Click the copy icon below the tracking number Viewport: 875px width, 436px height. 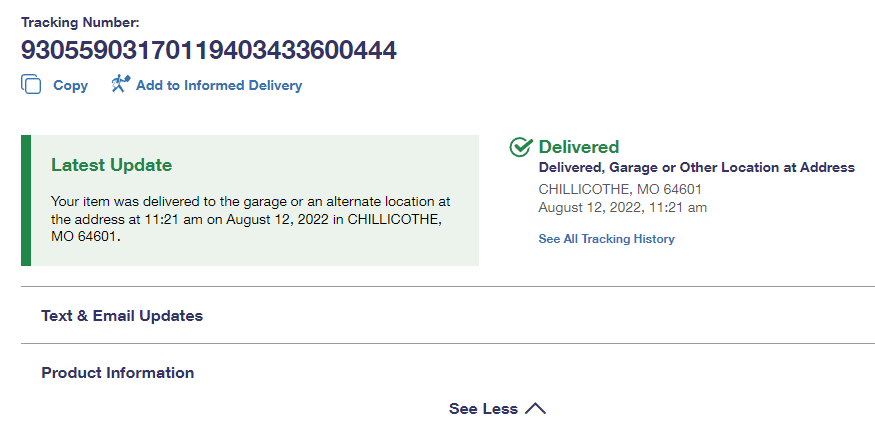(x=31, y=85)
